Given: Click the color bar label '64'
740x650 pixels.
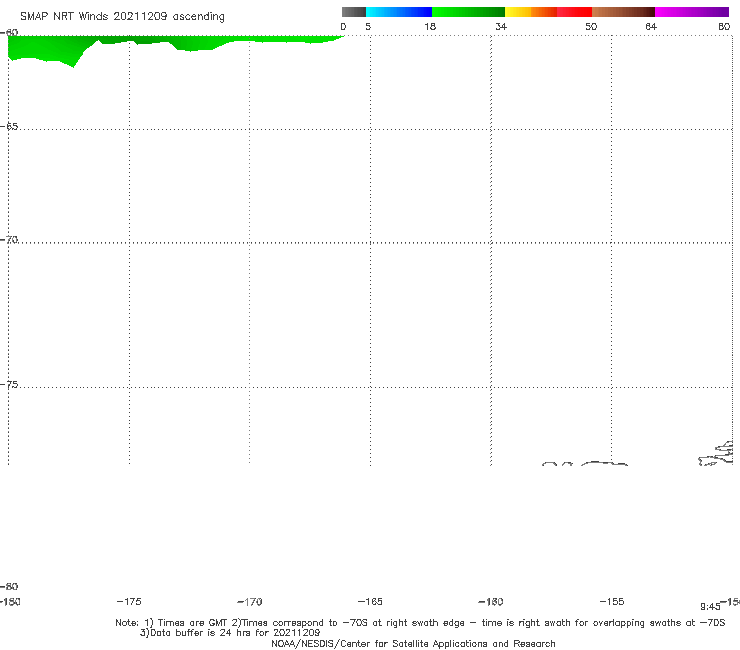Looking at the screenshot, I should [651, 26].
